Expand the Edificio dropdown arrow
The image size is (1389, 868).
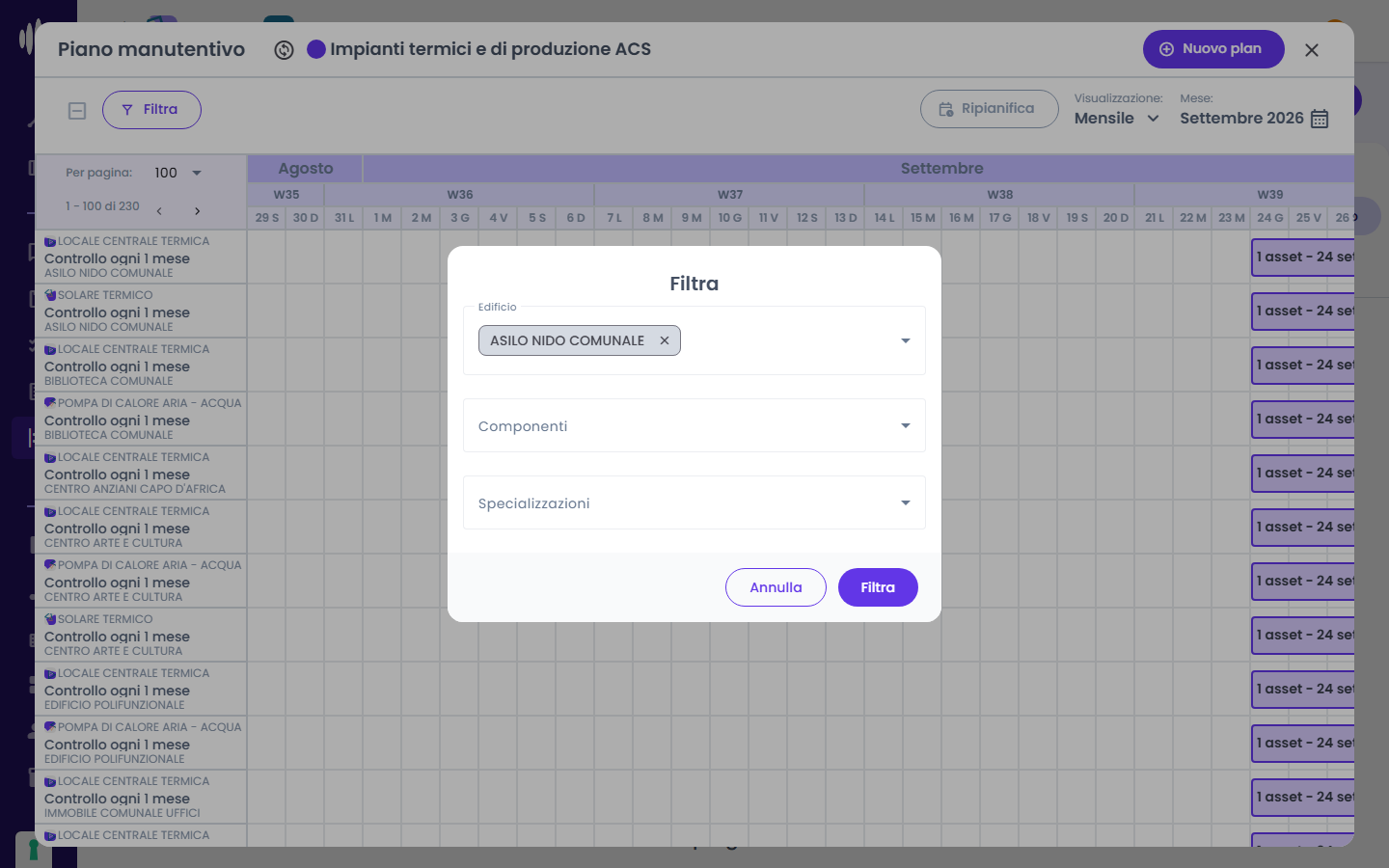tap(905, 340)
